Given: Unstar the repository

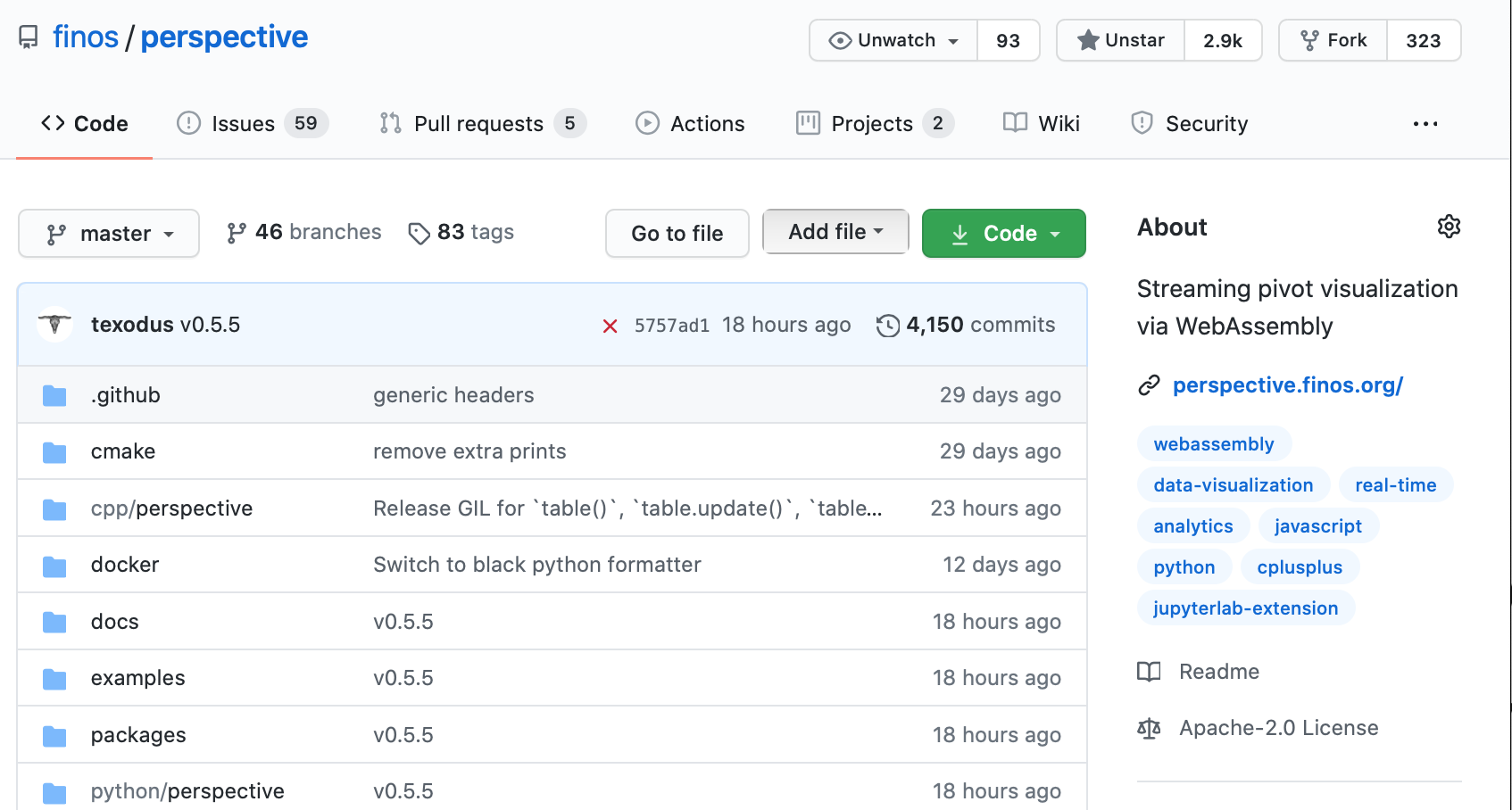Looking at the screenshot, I should [1121, 40].
